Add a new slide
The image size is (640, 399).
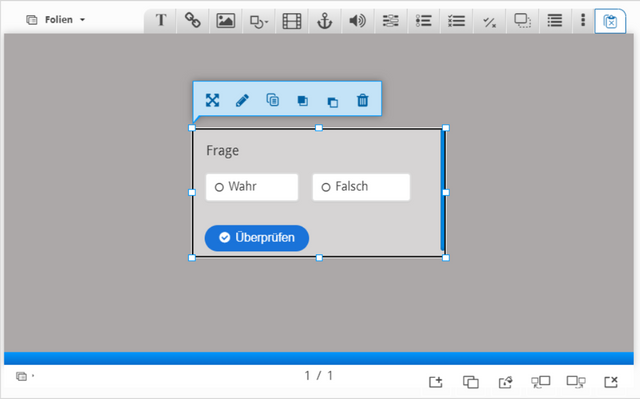(436, 382)
